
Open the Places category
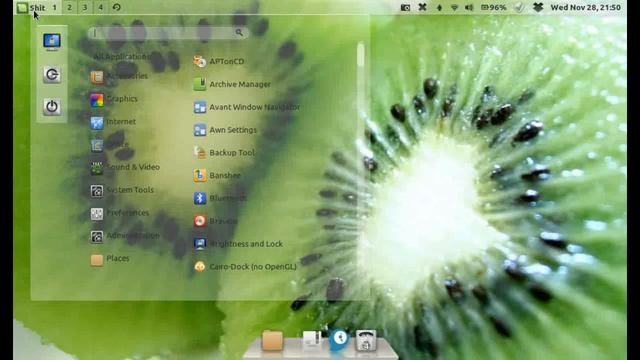tap(110, 259)
